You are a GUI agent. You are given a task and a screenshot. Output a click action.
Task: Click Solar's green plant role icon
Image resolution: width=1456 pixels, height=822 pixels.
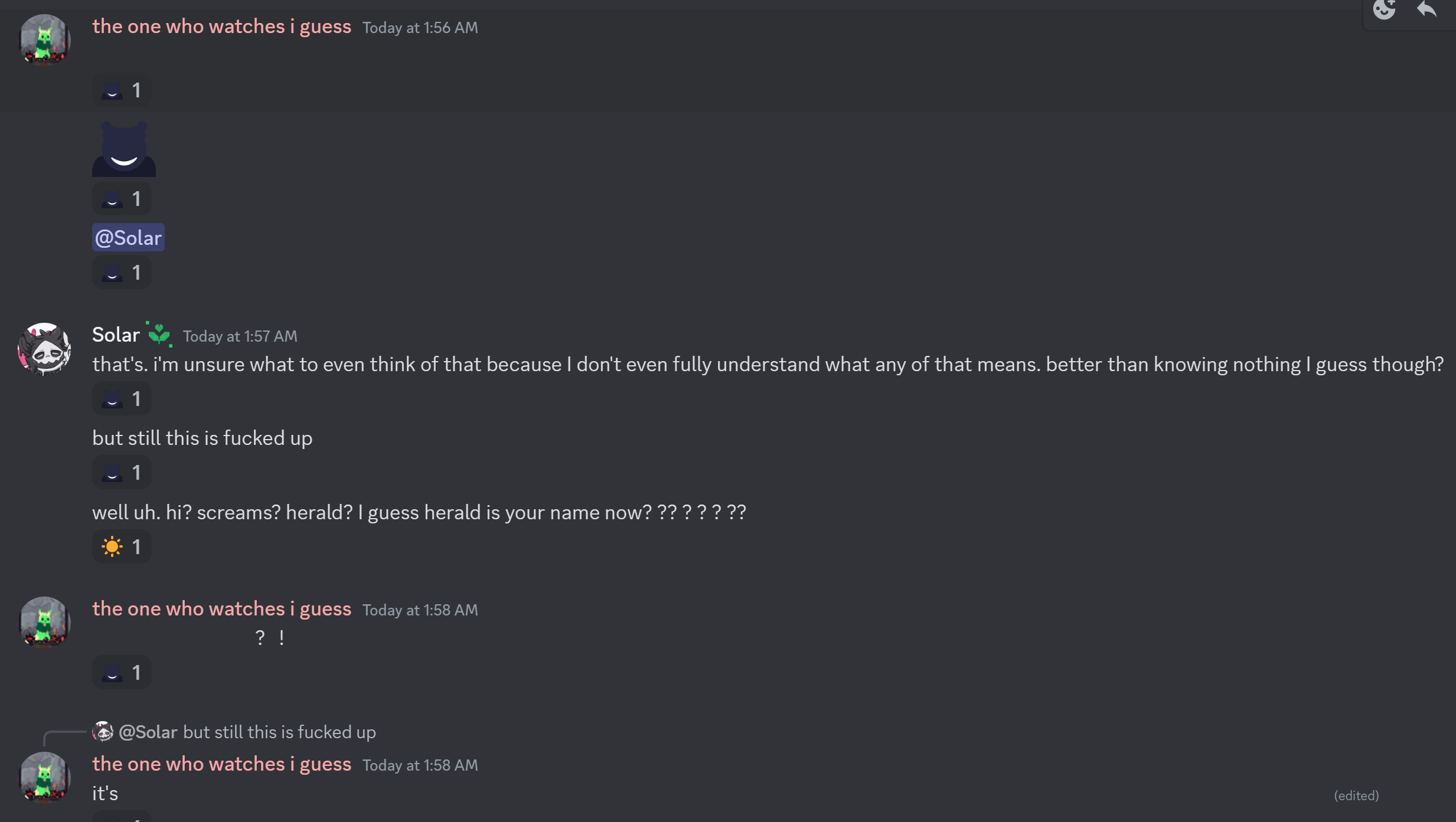[x=159, y=335]
